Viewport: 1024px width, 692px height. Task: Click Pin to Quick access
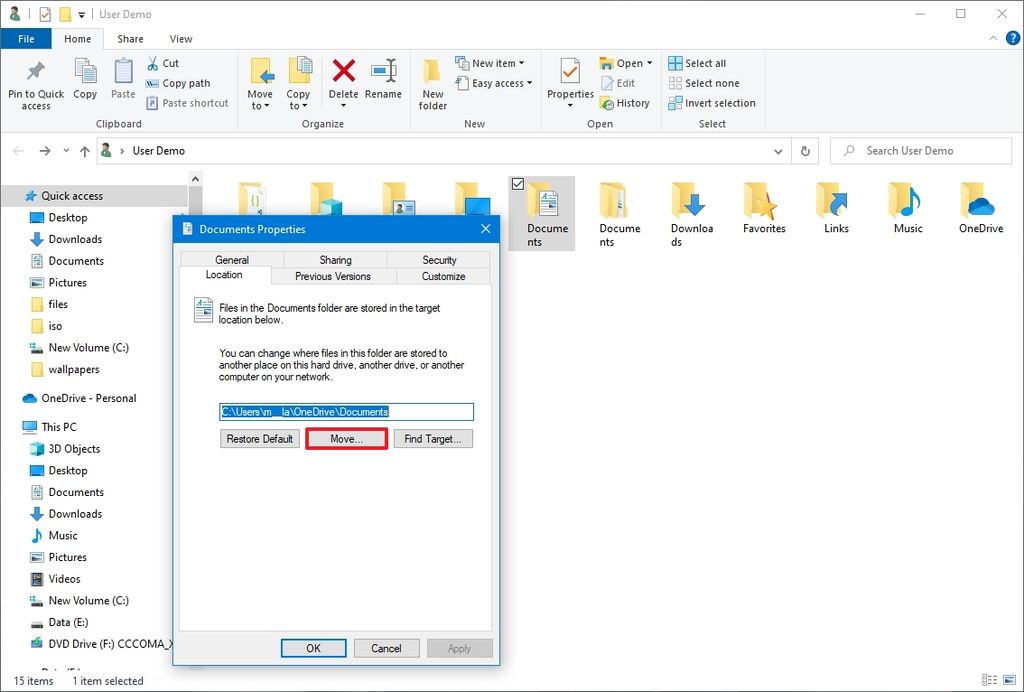[35, 85]
